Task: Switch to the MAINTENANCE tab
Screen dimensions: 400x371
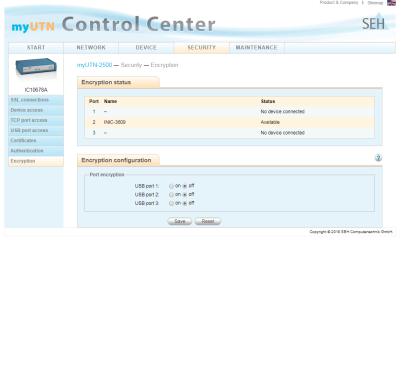Action: [257, 48]
